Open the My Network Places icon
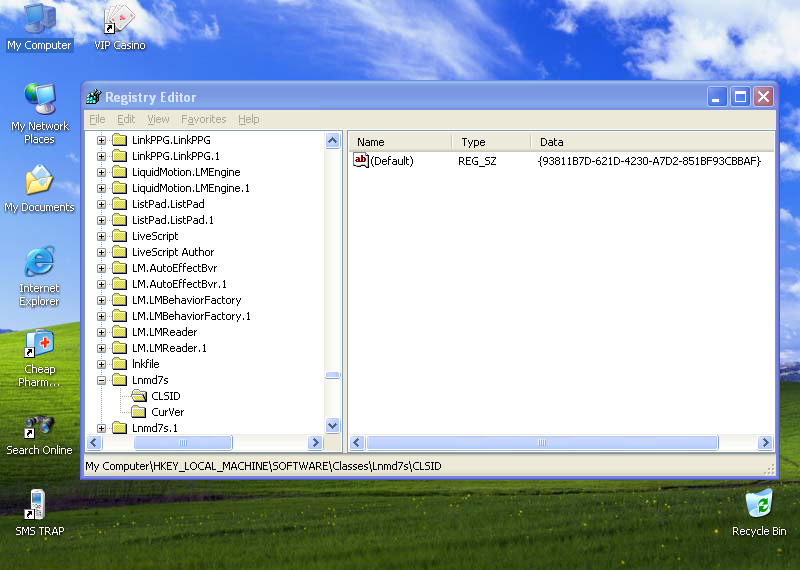The width and height of the screenshot is (800, 570). coord(40,99)
